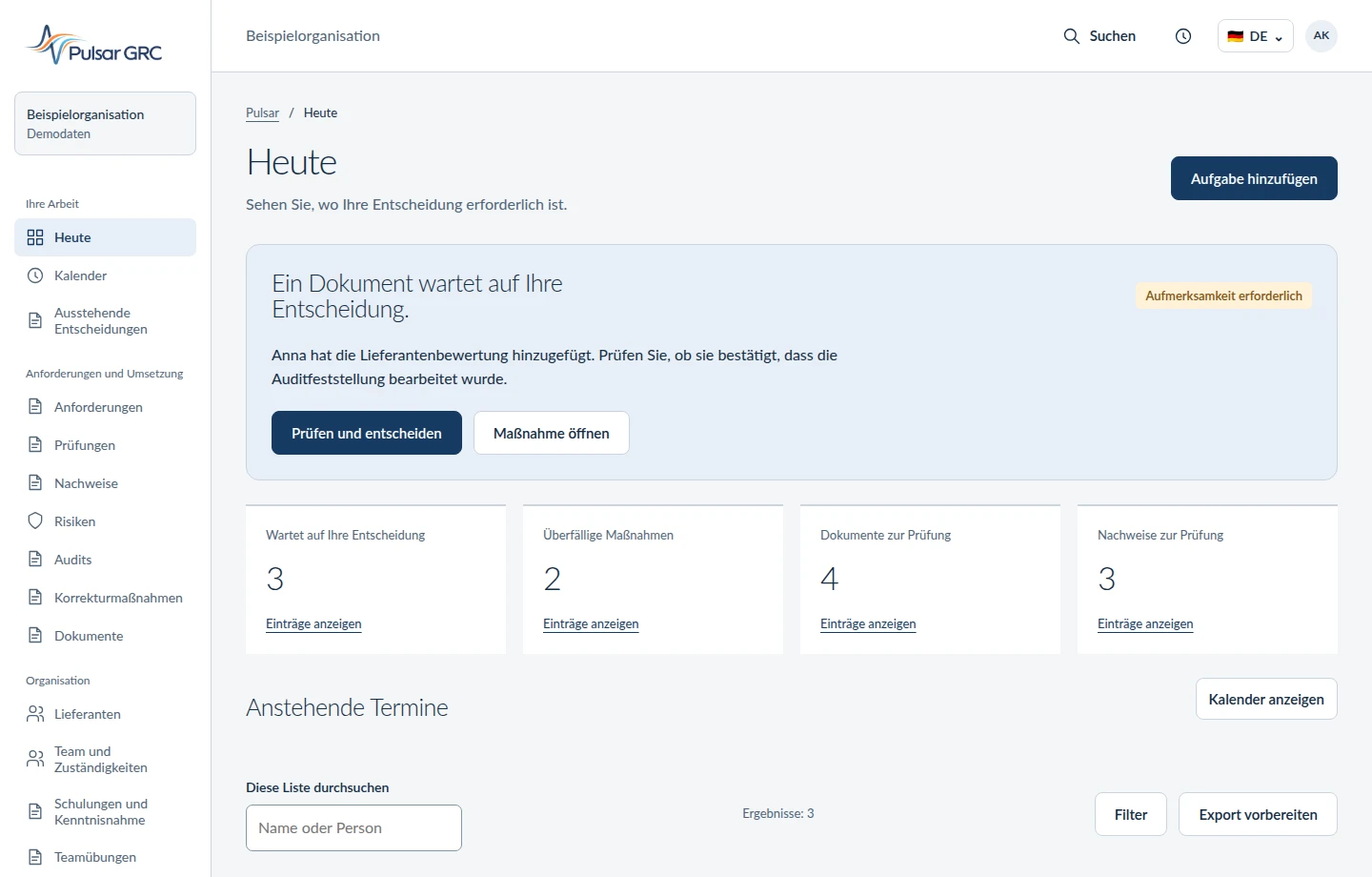Show entries for Dokumente zur Prüfung
Screen dimensions: 1372x877
pos(868,624)
